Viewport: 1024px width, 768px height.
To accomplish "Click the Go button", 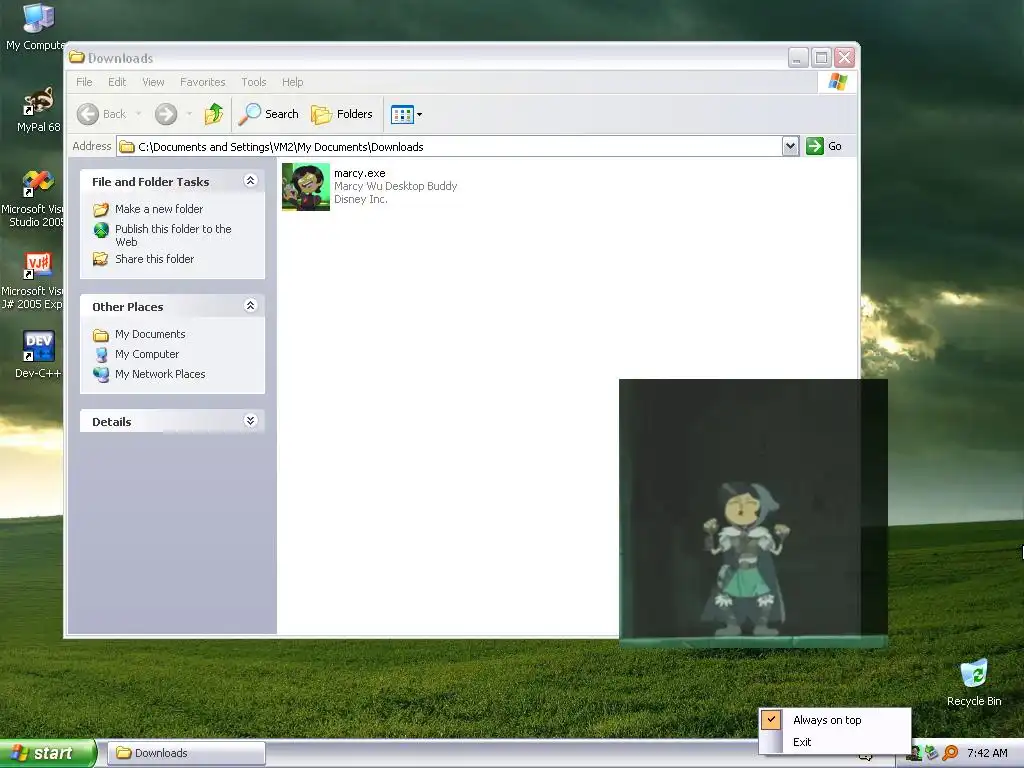I will [x=824, y=146].
